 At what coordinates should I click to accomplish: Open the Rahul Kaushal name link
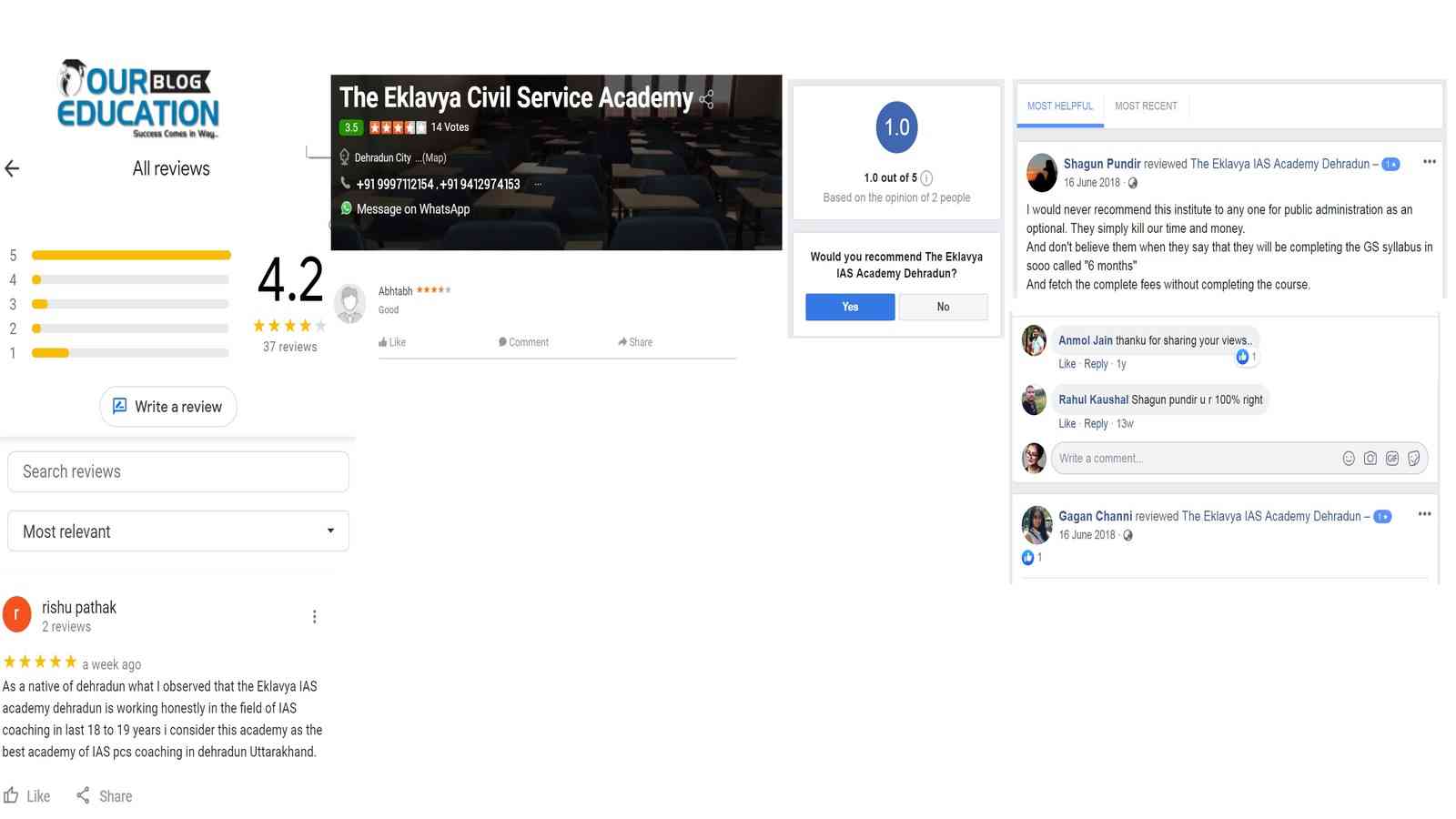coord(1093,399)
